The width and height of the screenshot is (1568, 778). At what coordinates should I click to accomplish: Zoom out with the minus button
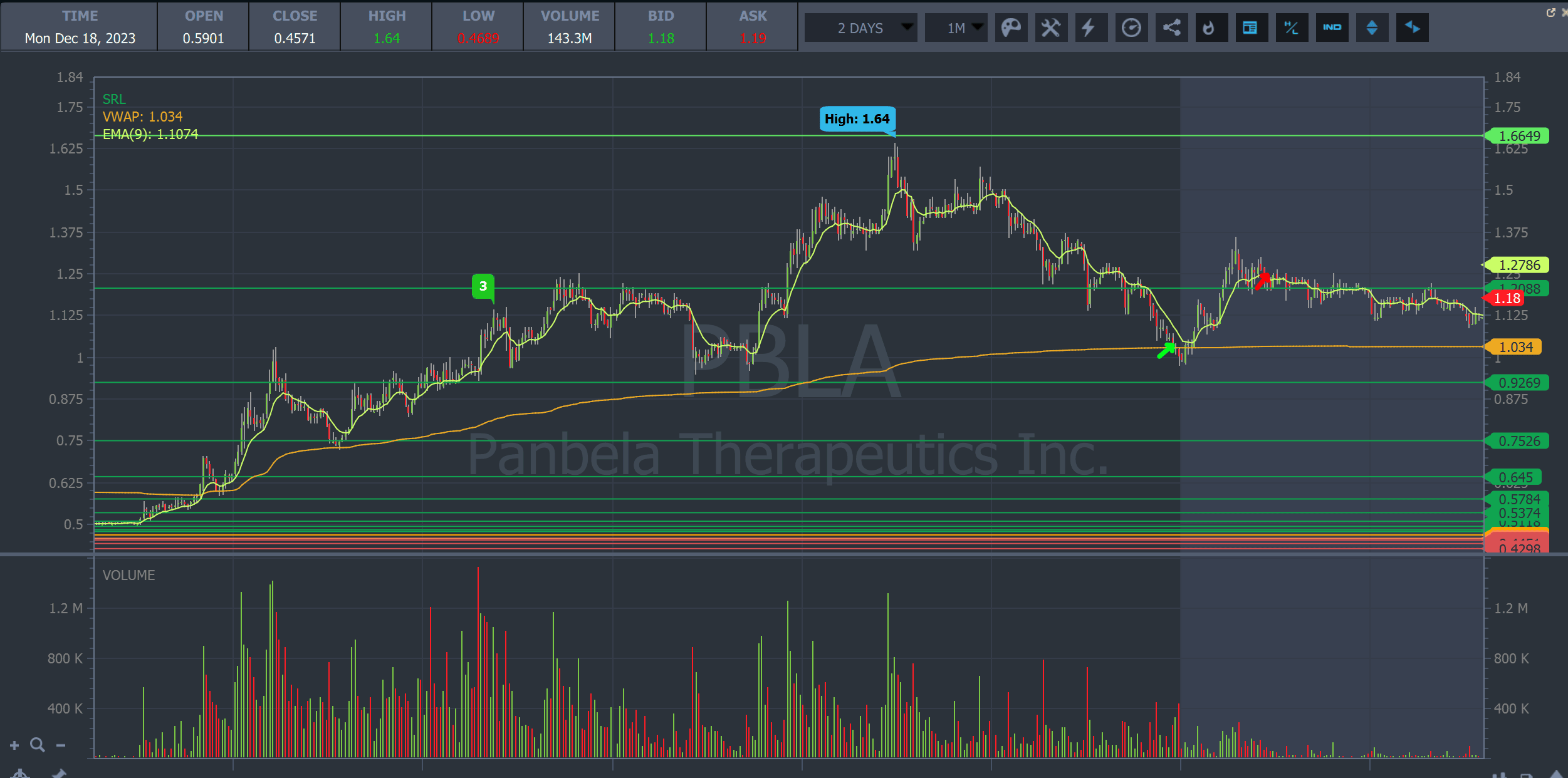tap(61, 745)
